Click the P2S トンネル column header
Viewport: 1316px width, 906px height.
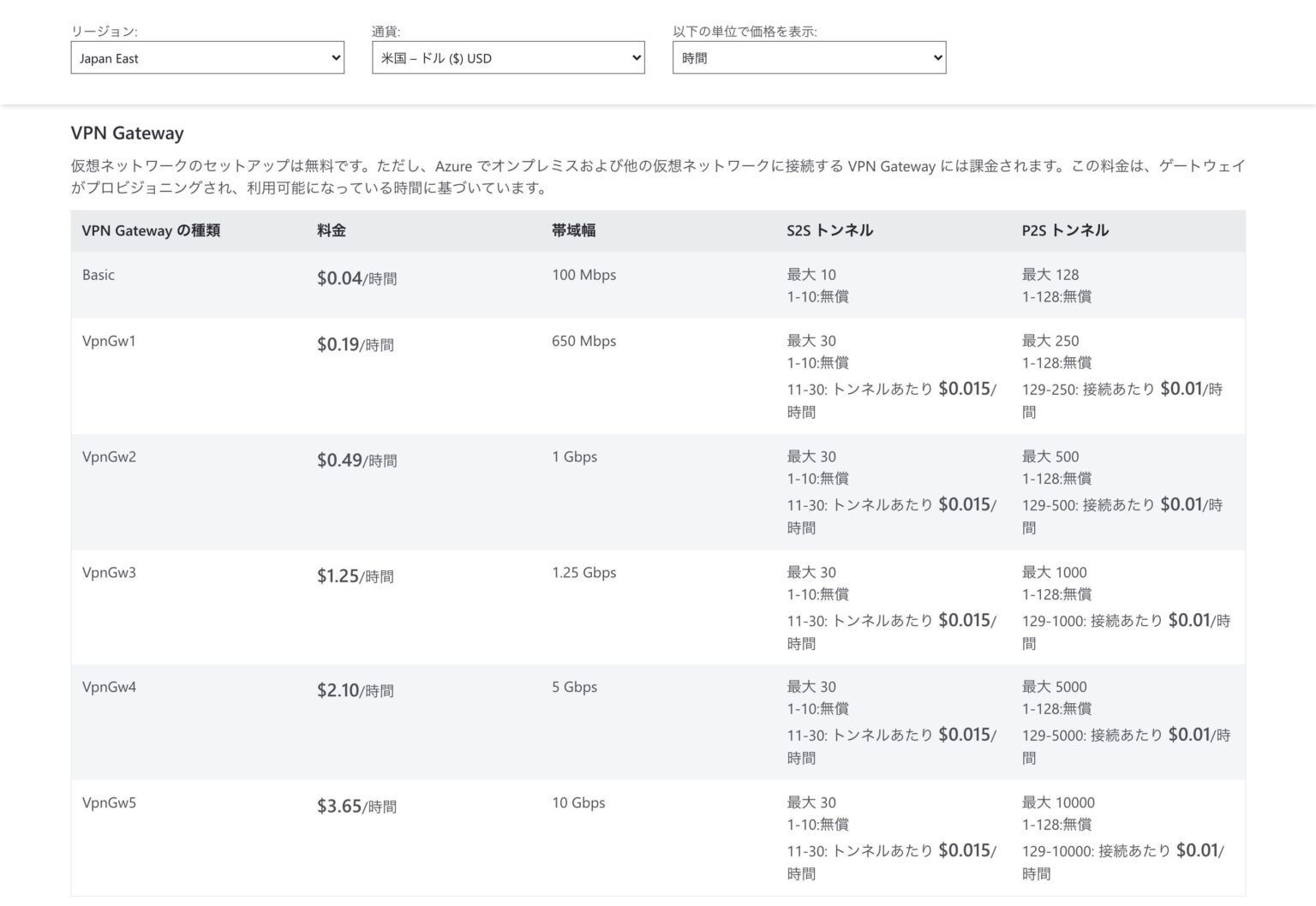pyautogui.click(x=1064, y=230)
